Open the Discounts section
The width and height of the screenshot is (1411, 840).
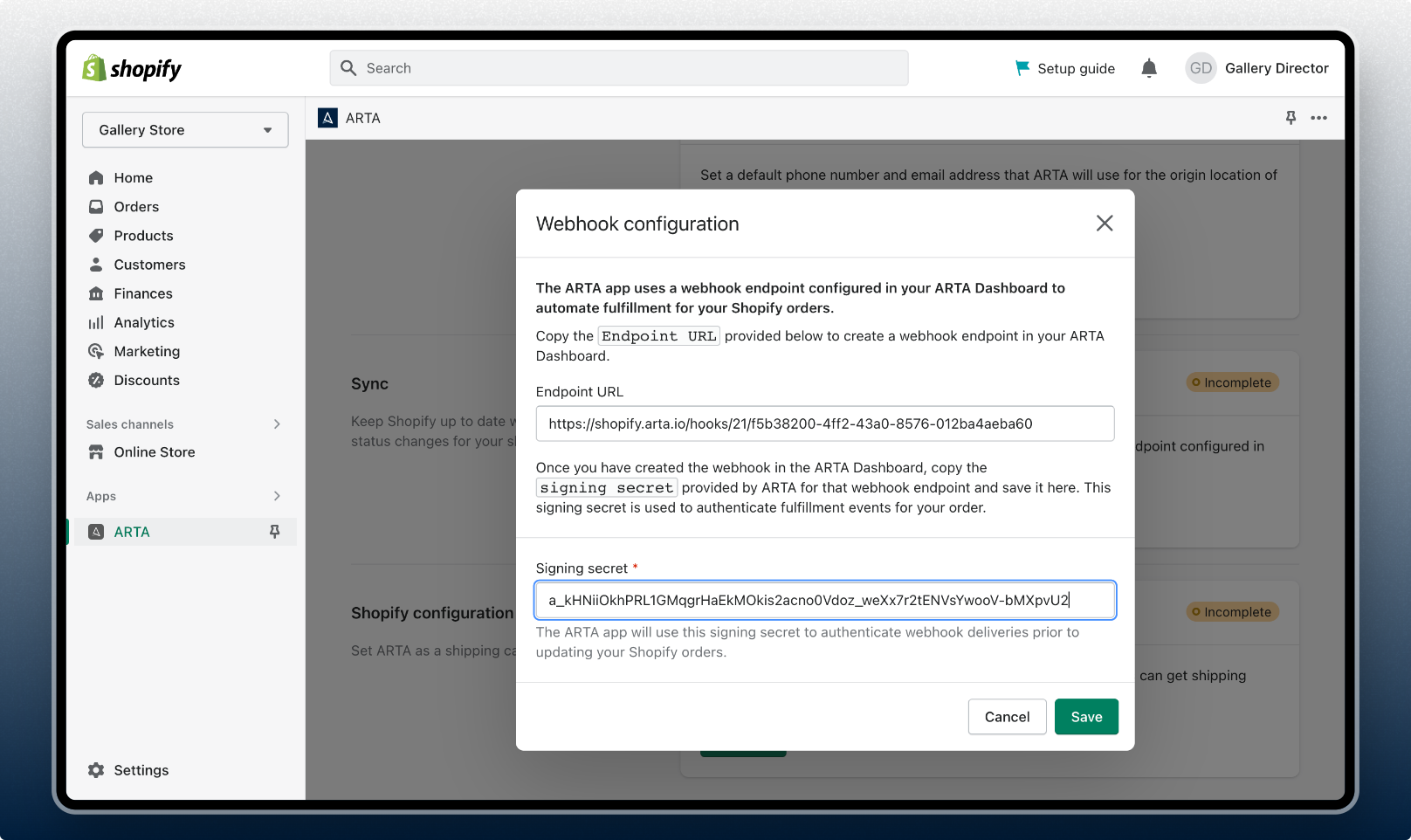(96, 380)
